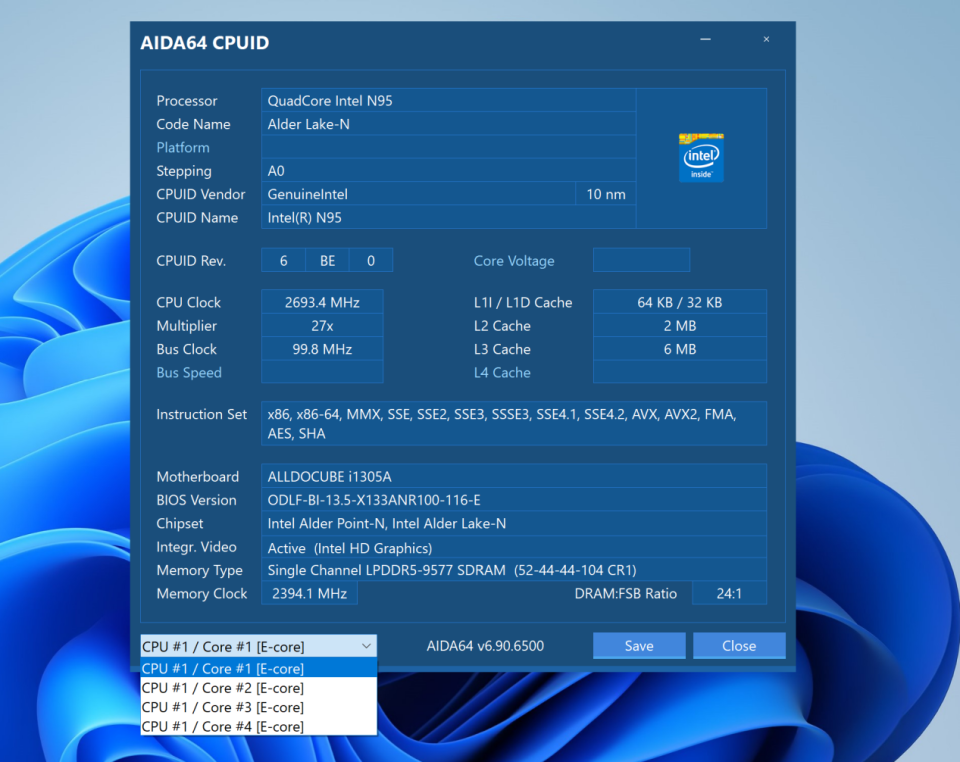Viewport: 960px width, 762px height.
Task: Select the L2 Cache value 2 MB
Action: tap(680, 326)
